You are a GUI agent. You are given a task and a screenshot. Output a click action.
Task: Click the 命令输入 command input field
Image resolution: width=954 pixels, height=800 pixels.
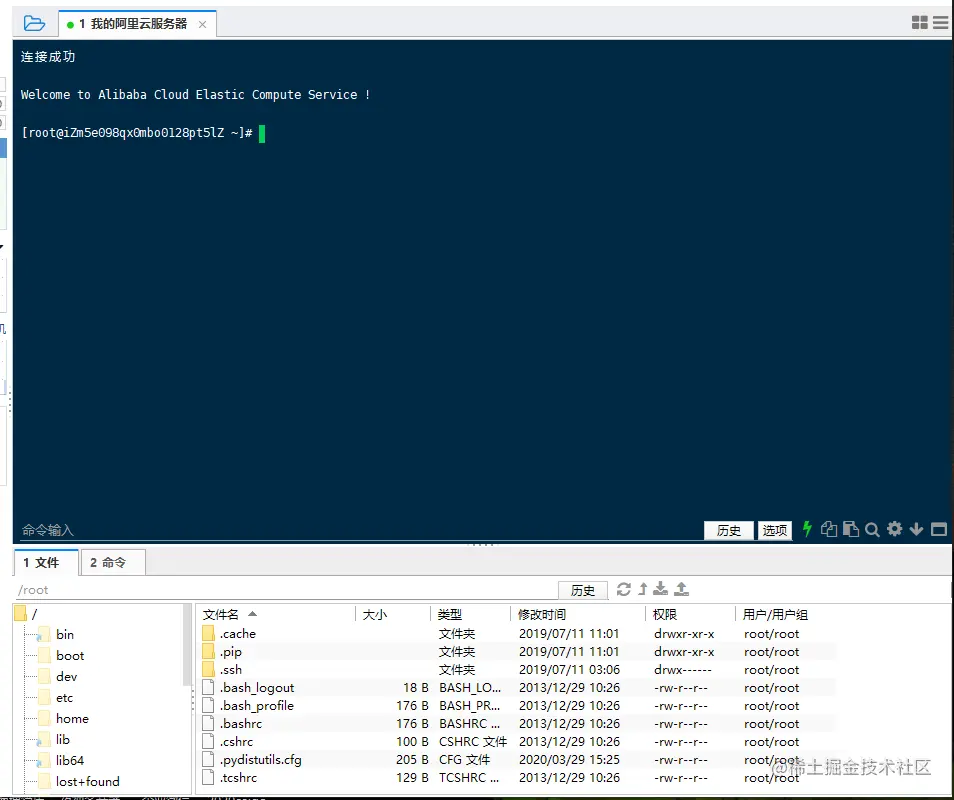359,530
